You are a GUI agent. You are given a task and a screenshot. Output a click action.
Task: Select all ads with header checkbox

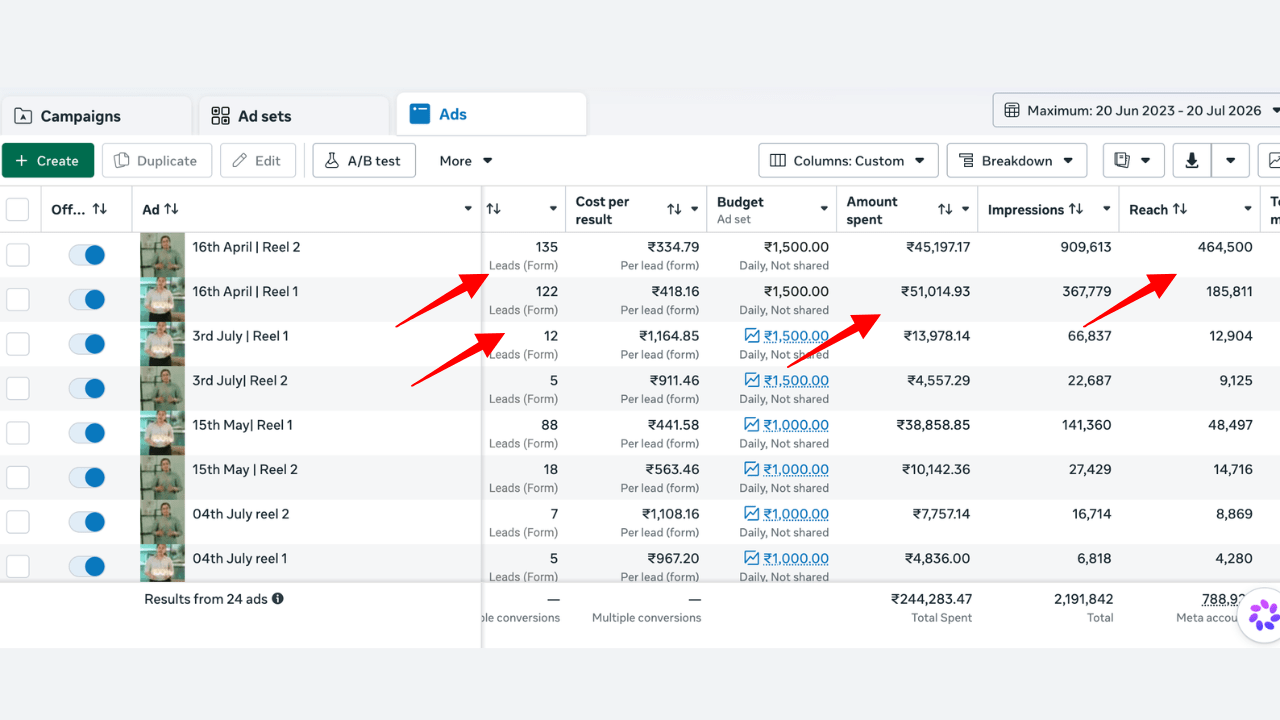coord(18,209)
